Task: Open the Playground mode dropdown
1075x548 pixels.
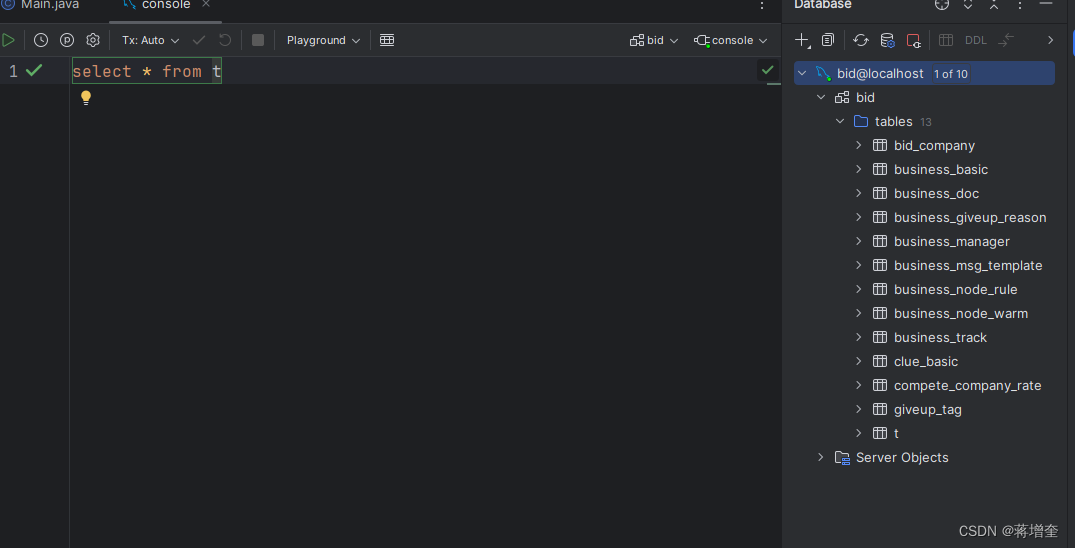Action: pos(323,40)
